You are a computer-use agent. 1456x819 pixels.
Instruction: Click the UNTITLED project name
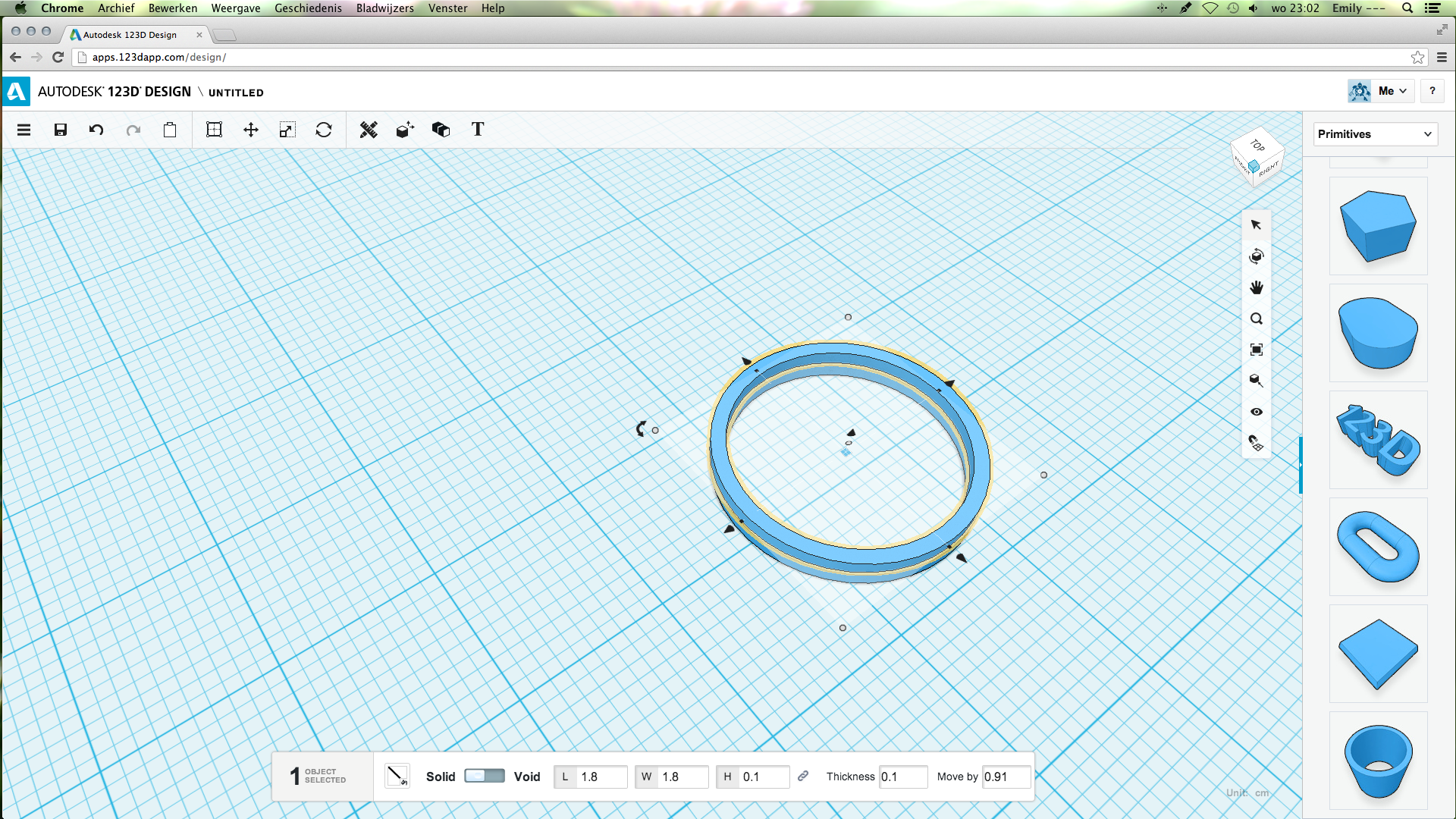tap(236, 93)
